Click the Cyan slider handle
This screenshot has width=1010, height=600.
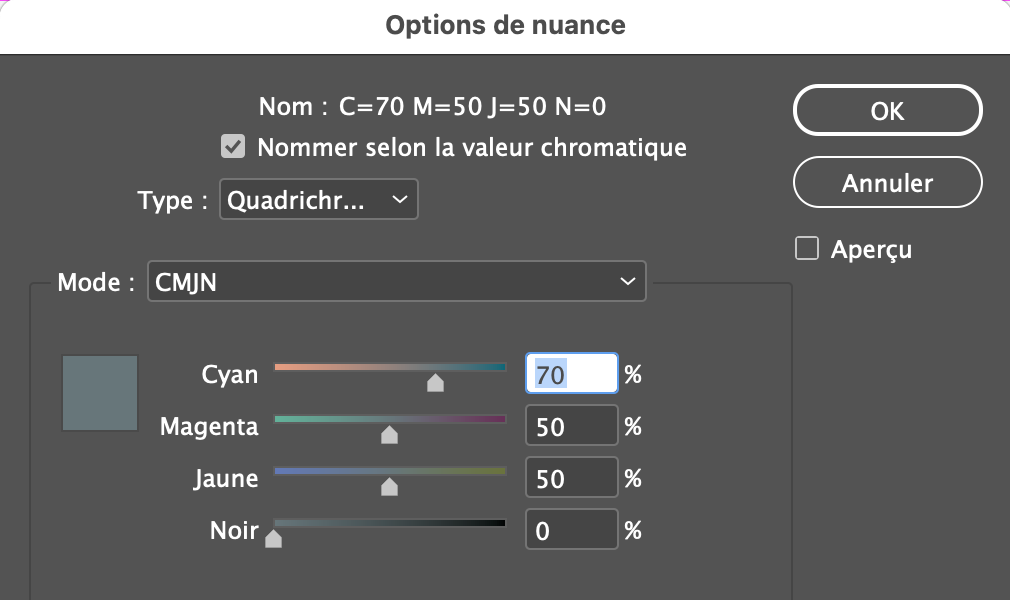tap(435, 383)
